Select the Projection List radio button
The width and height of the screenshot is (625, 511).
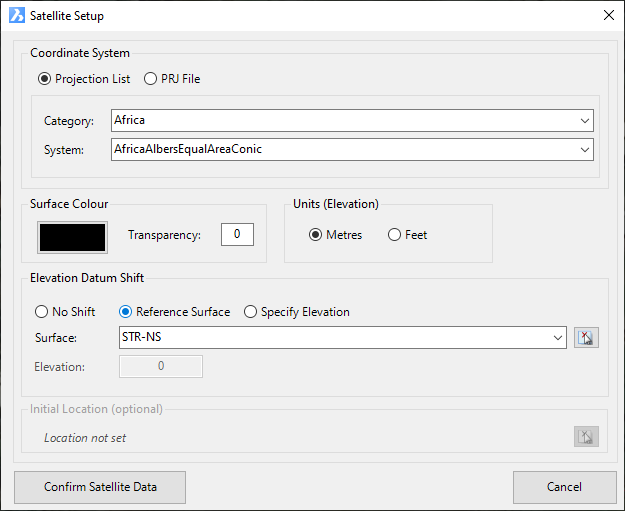[44, 79]
